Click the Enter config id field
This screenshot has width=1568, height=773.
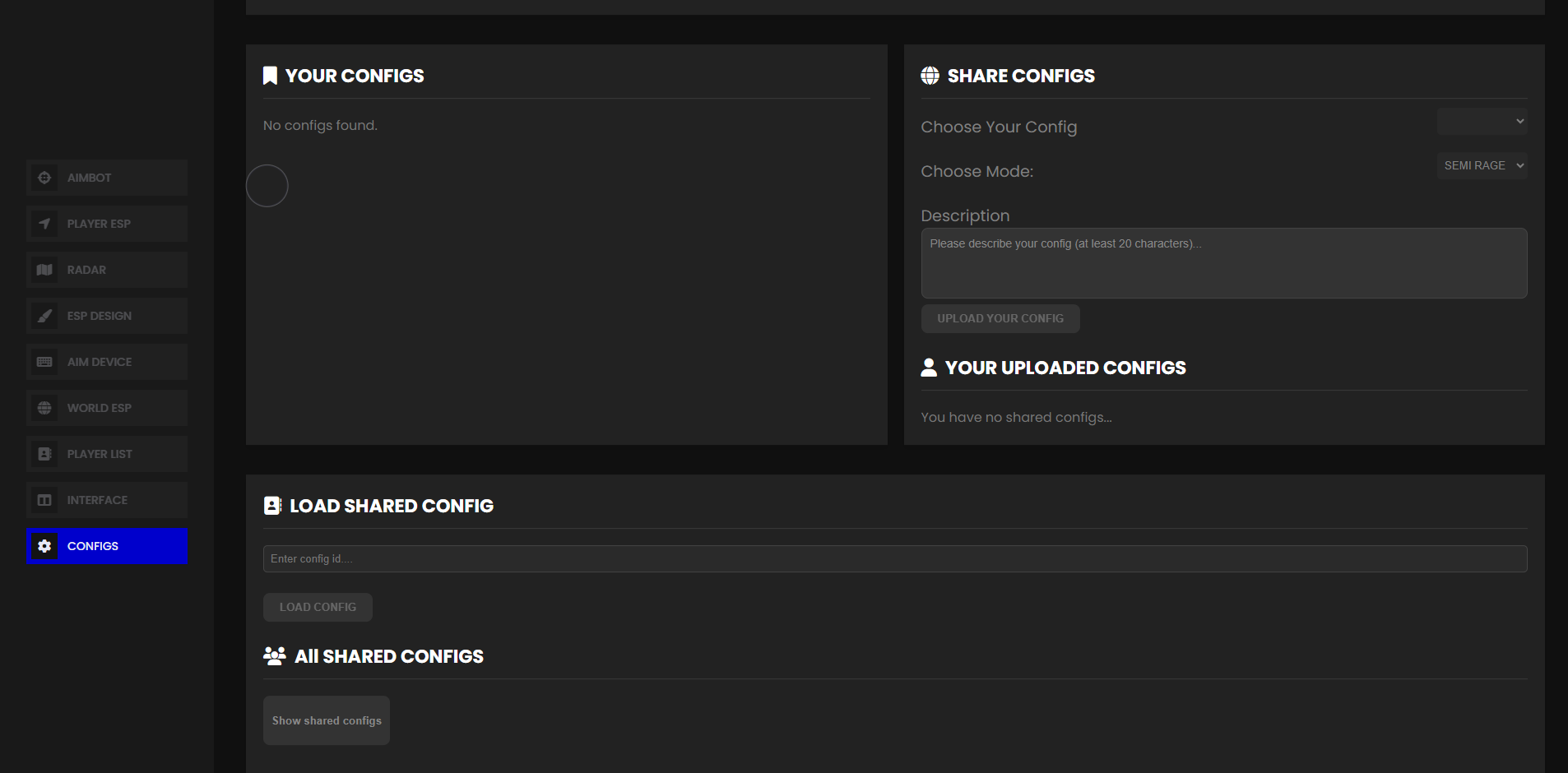click(894, 559)
